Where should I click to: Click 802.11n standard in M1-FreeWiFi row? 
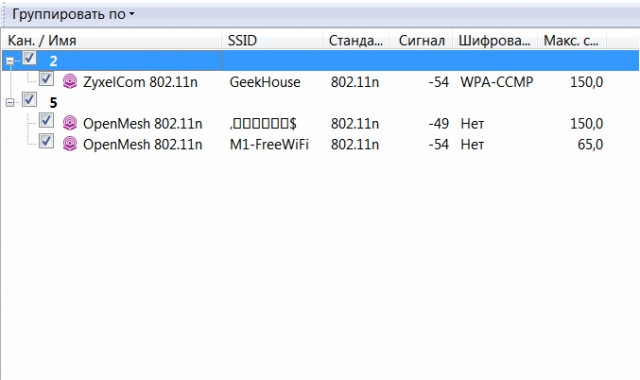tap(355, 144)
